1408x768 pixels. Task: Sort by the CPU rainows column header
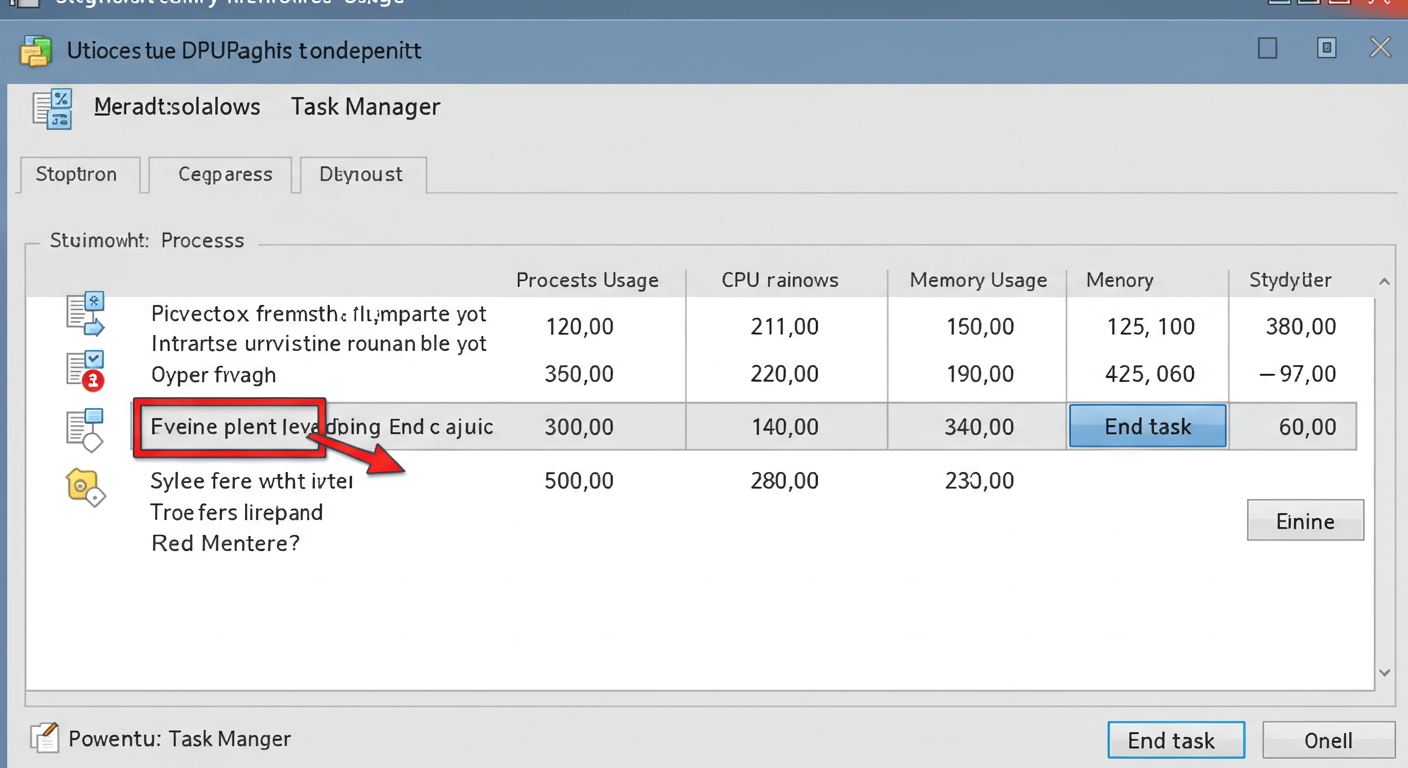pos(780,280)
